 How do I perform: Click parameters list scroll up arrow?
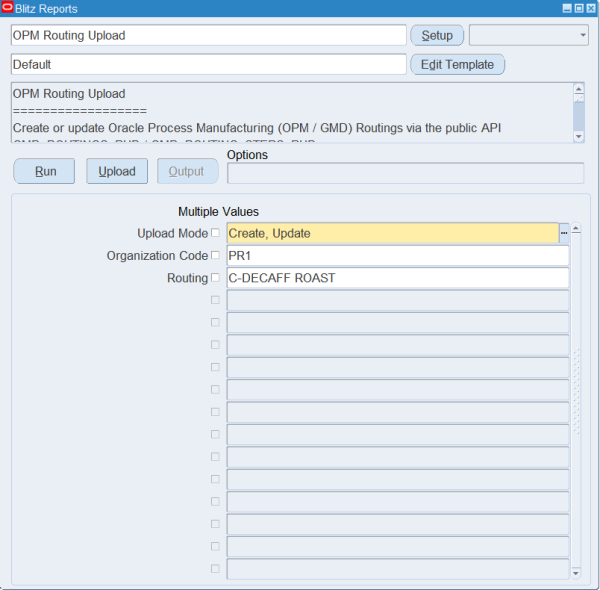coord(576,229)
